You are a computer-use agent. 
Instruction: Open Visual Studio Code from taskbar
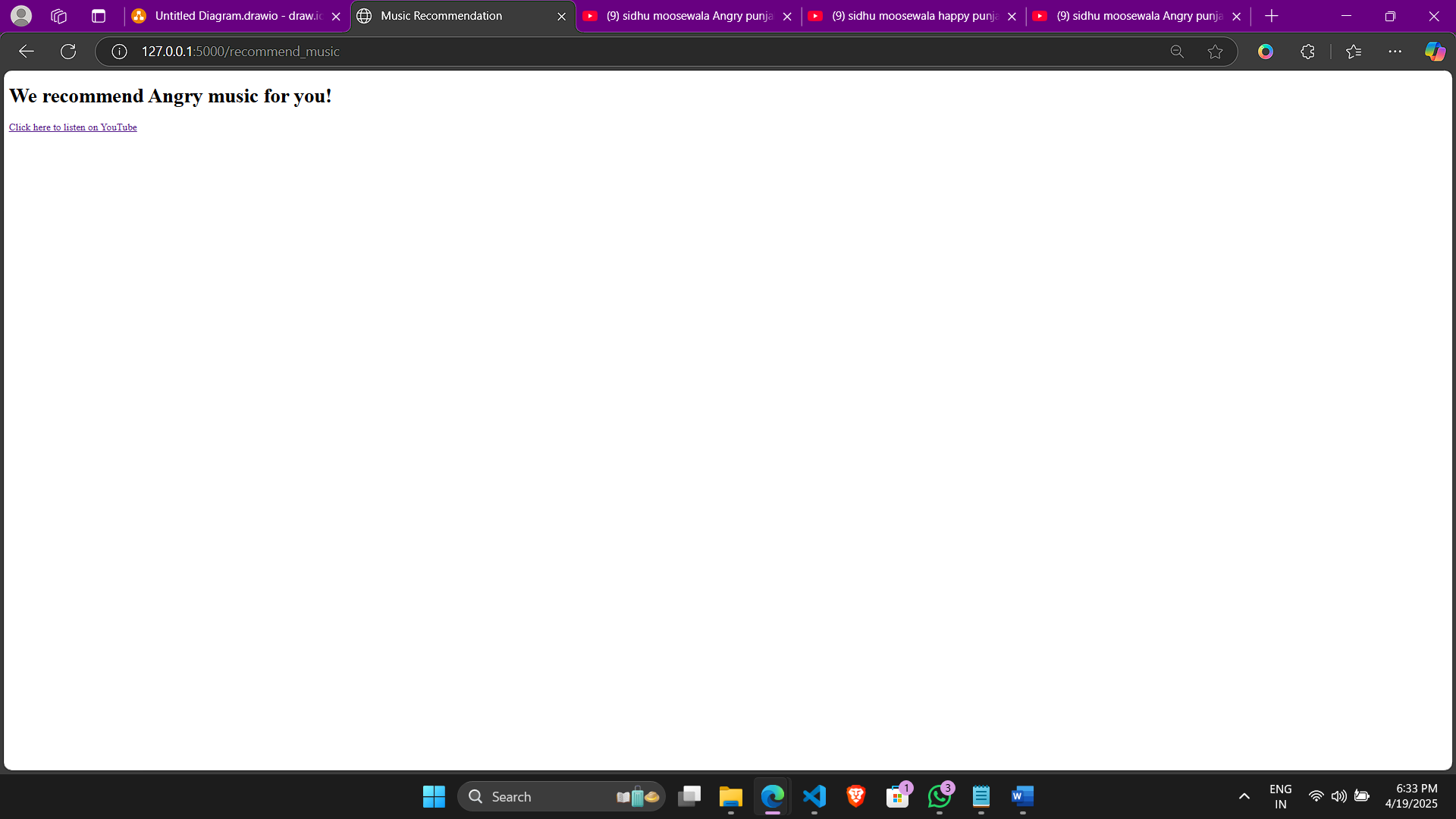click(x=814, y=796)
